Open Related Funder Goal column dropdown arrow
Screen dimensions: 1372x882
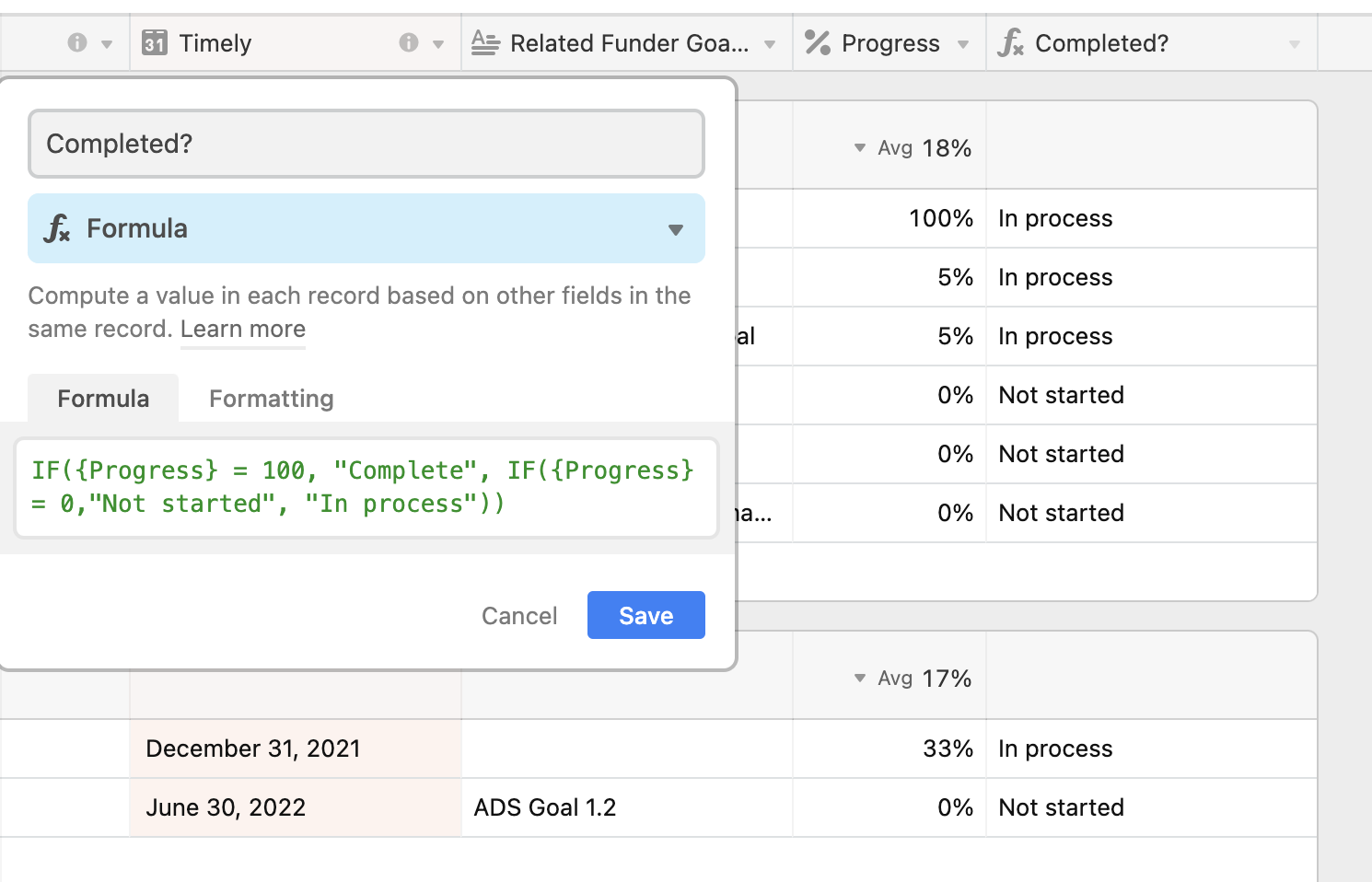coord(770,44)
